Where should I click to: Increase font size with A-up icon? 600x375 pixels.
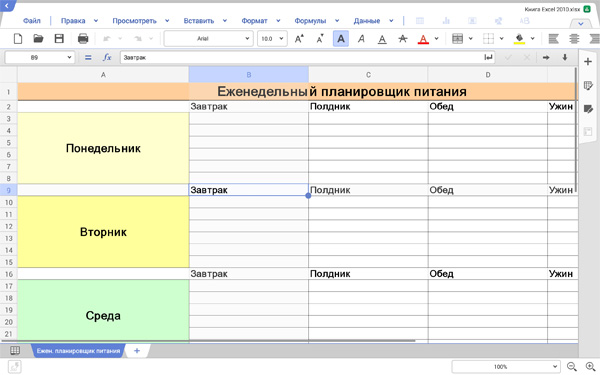(299, 39)
